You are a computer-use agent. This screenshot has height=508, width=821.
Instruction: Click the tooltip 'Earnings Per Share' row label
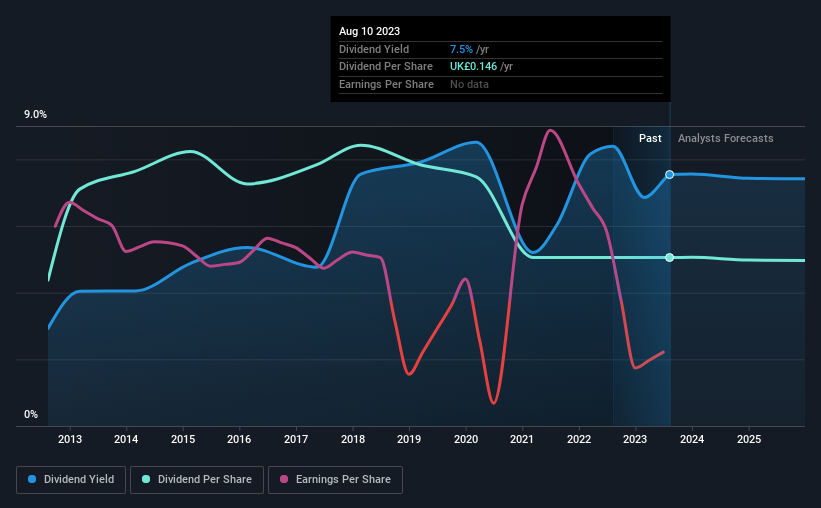[x=386, y=84]
